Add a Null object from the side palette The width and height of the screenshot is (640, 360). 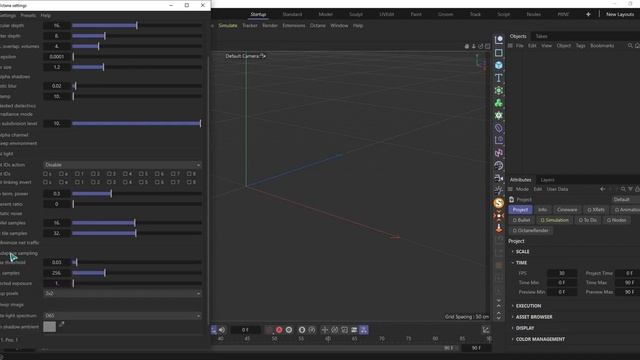pos(499,40)
